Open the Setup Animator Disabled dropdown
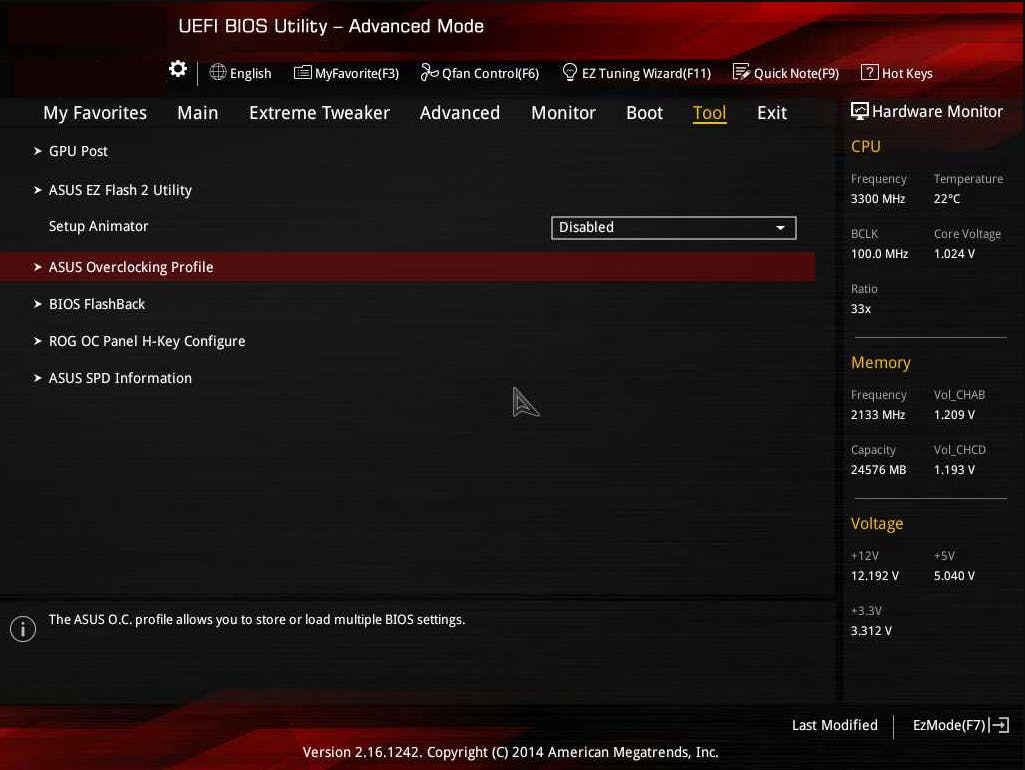 674,227
